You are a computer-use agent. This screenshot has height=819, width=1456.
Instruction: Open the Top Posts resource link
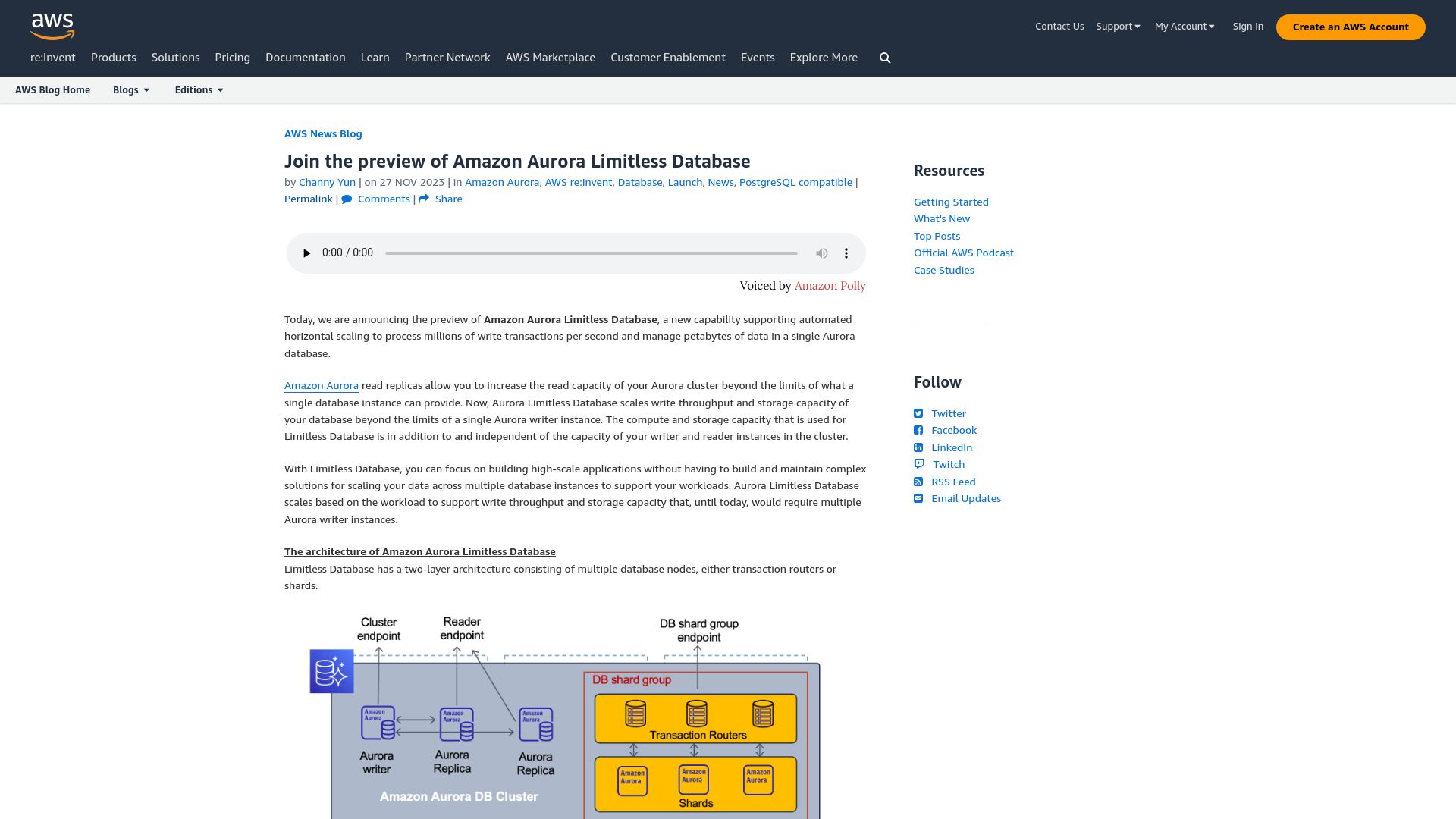click(x=937, y=237)
